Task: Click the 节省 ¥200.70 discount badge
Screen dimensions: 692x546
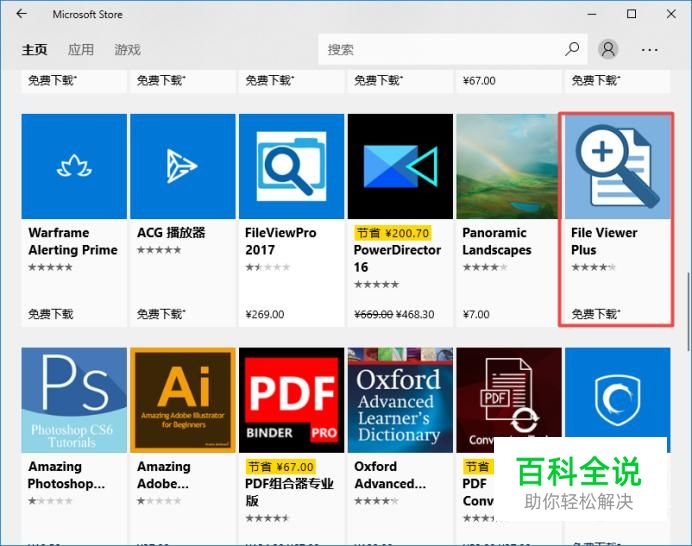Action: 392,233
